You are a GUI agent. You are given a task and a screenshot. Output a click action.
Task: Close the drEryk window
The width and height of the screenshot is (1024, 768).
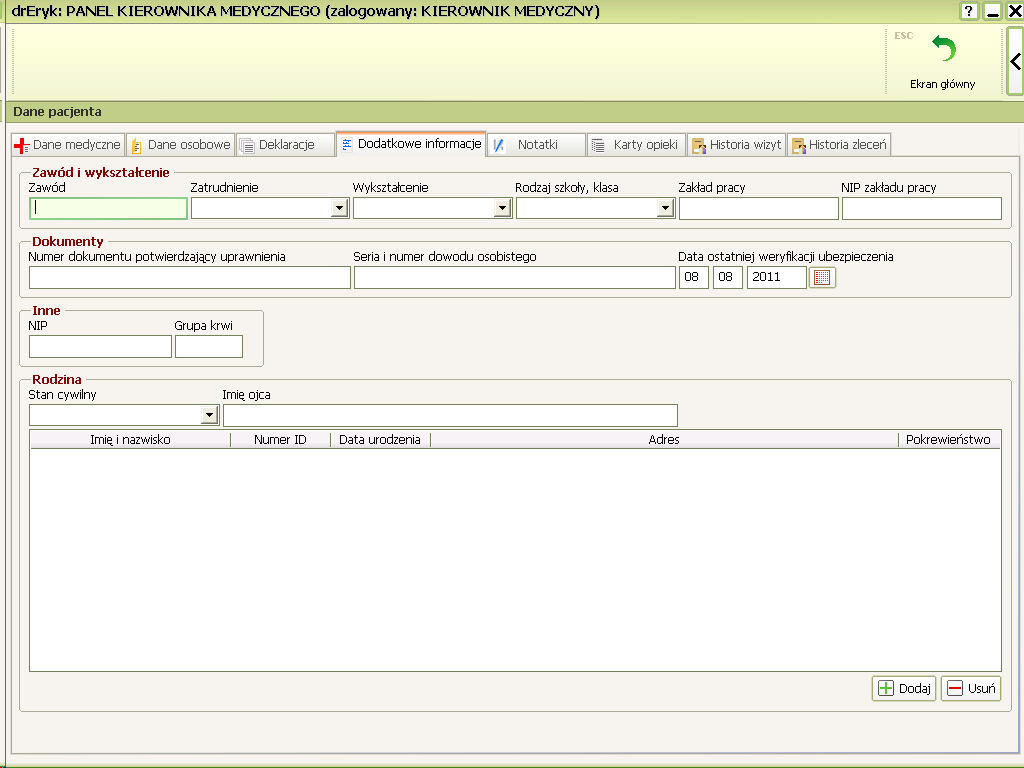1015,11
